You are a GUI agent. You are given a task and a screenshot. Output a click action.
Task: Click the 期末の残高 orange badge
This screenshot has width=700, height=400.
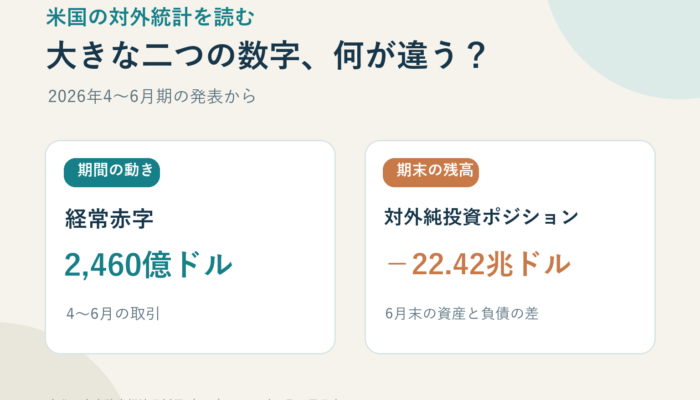(431, 172)
